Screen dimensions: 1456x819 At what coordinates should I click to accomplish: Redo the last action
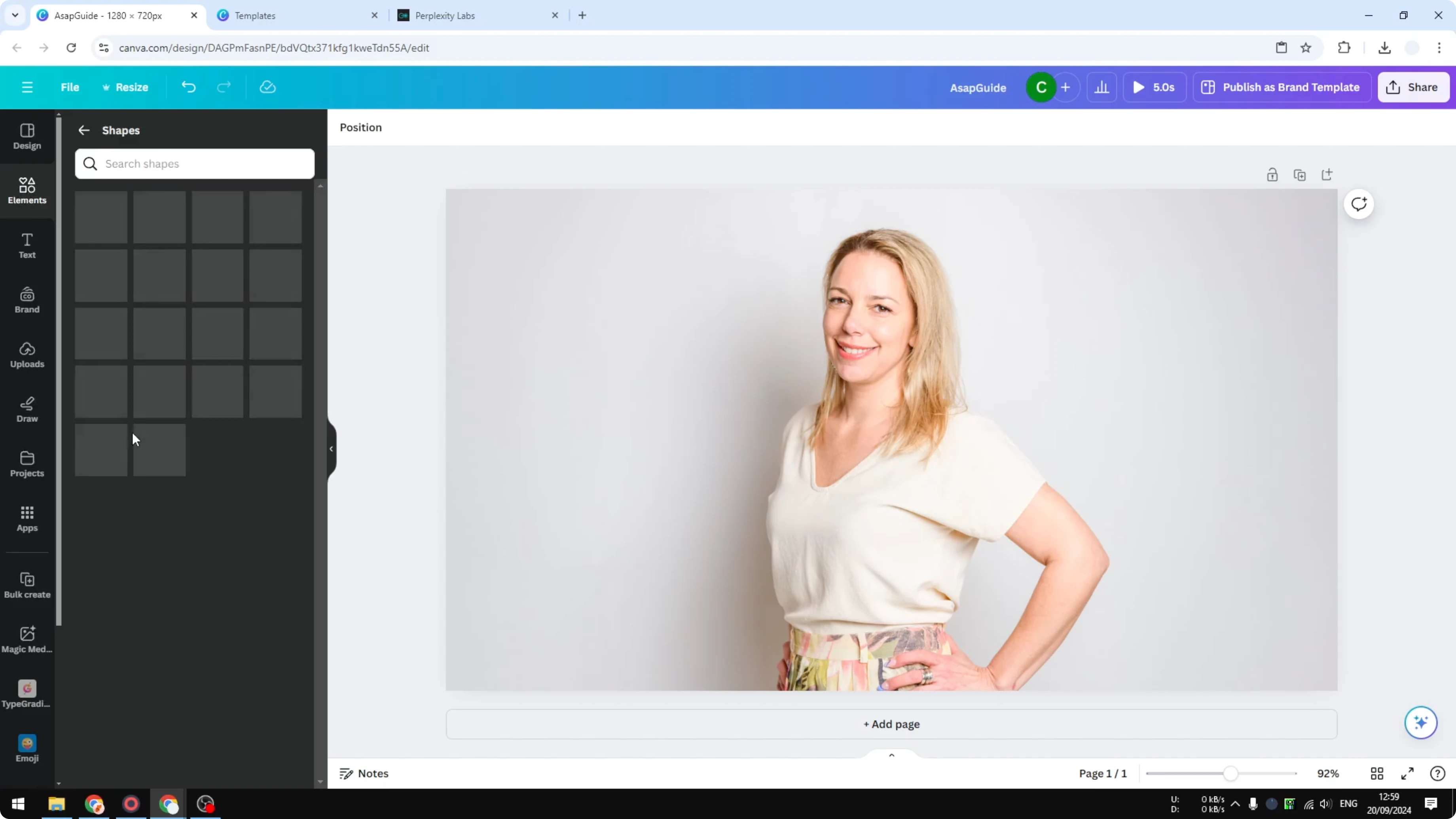[x=224, y=87]
